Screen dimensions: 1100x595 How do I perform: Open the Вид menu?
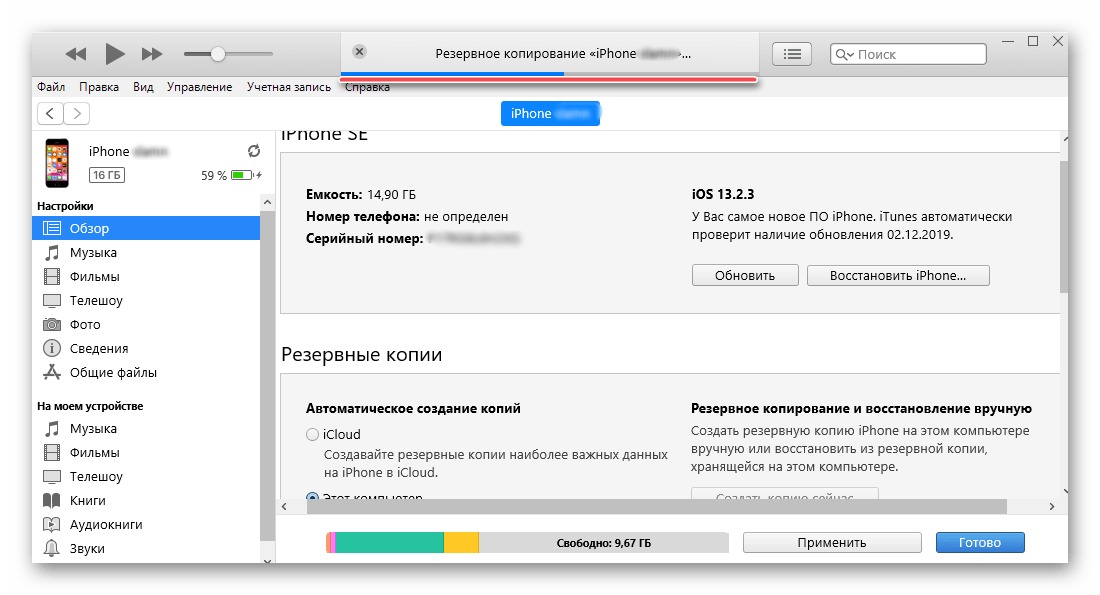pos(143,87)
